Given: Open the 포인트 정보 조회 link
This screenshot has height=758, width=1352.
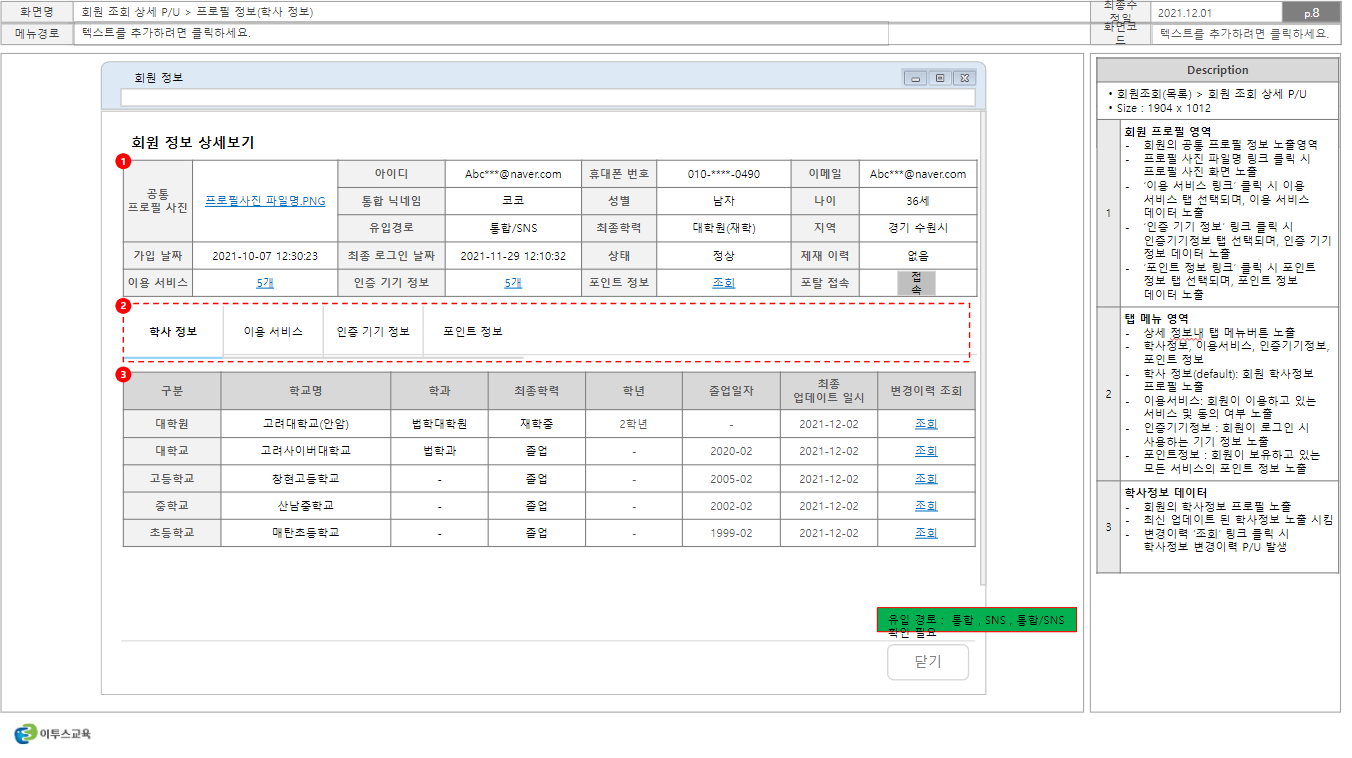Looking at the screenshot, I should click(x=724, y=283).
